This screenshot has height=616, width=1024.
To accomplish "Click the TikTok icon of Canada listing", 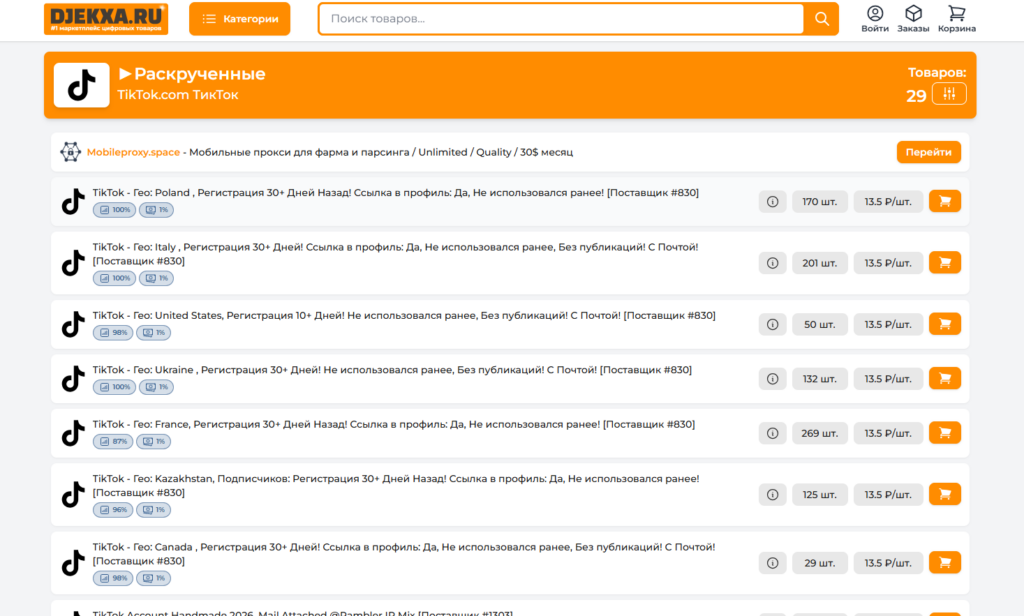I will (73, 562).
